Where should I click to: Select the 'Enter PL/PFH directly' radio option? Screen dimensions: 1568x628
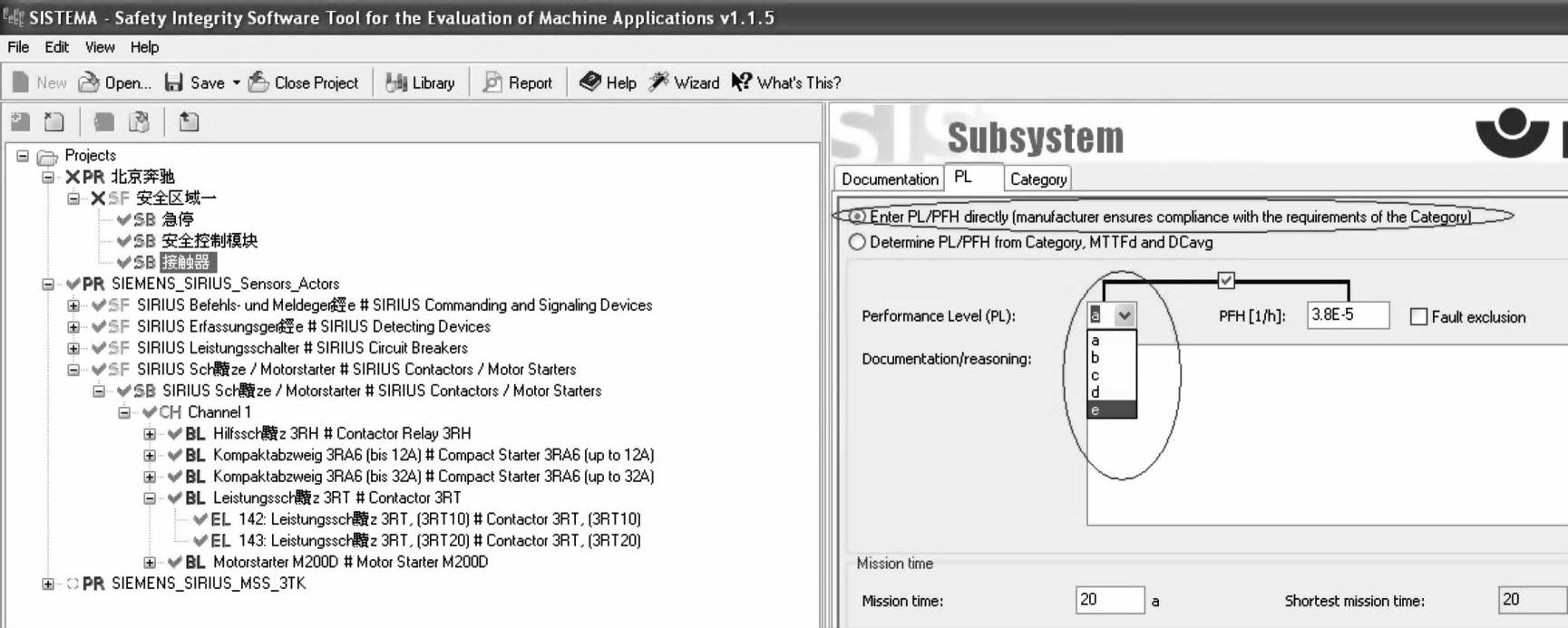(857, 217)
